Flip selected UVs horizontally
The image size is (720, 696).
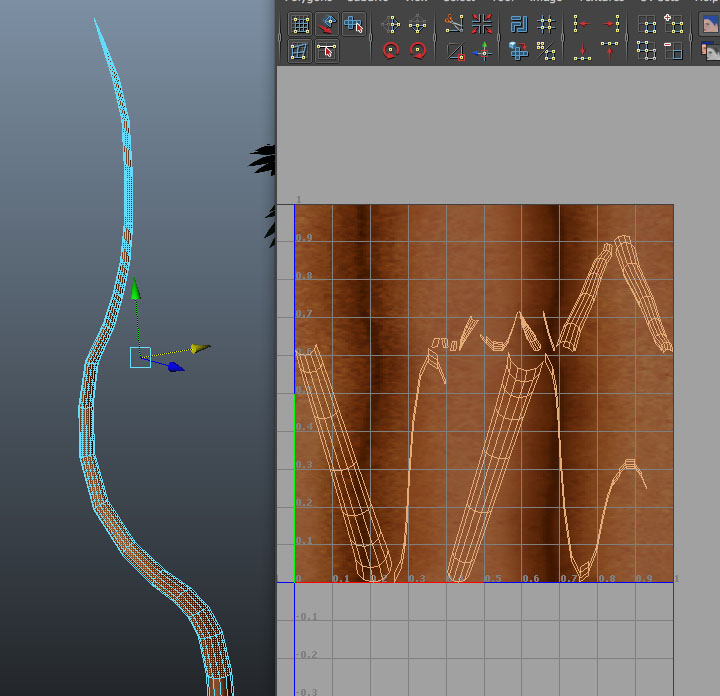tap(390, 24)
